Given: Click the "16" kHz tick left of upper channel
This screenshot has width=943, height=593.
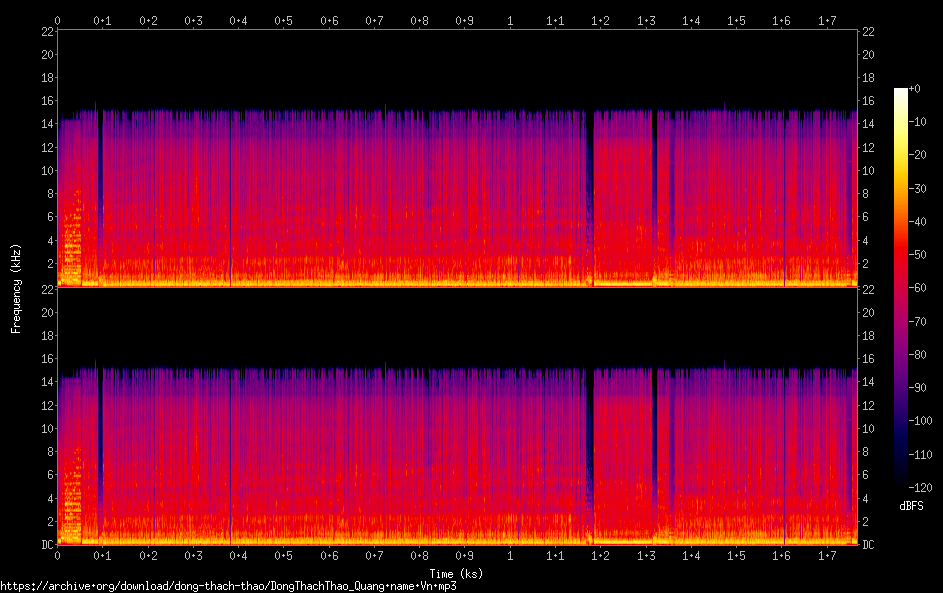Looking at the screenshot, I should [x=48, y=100].
